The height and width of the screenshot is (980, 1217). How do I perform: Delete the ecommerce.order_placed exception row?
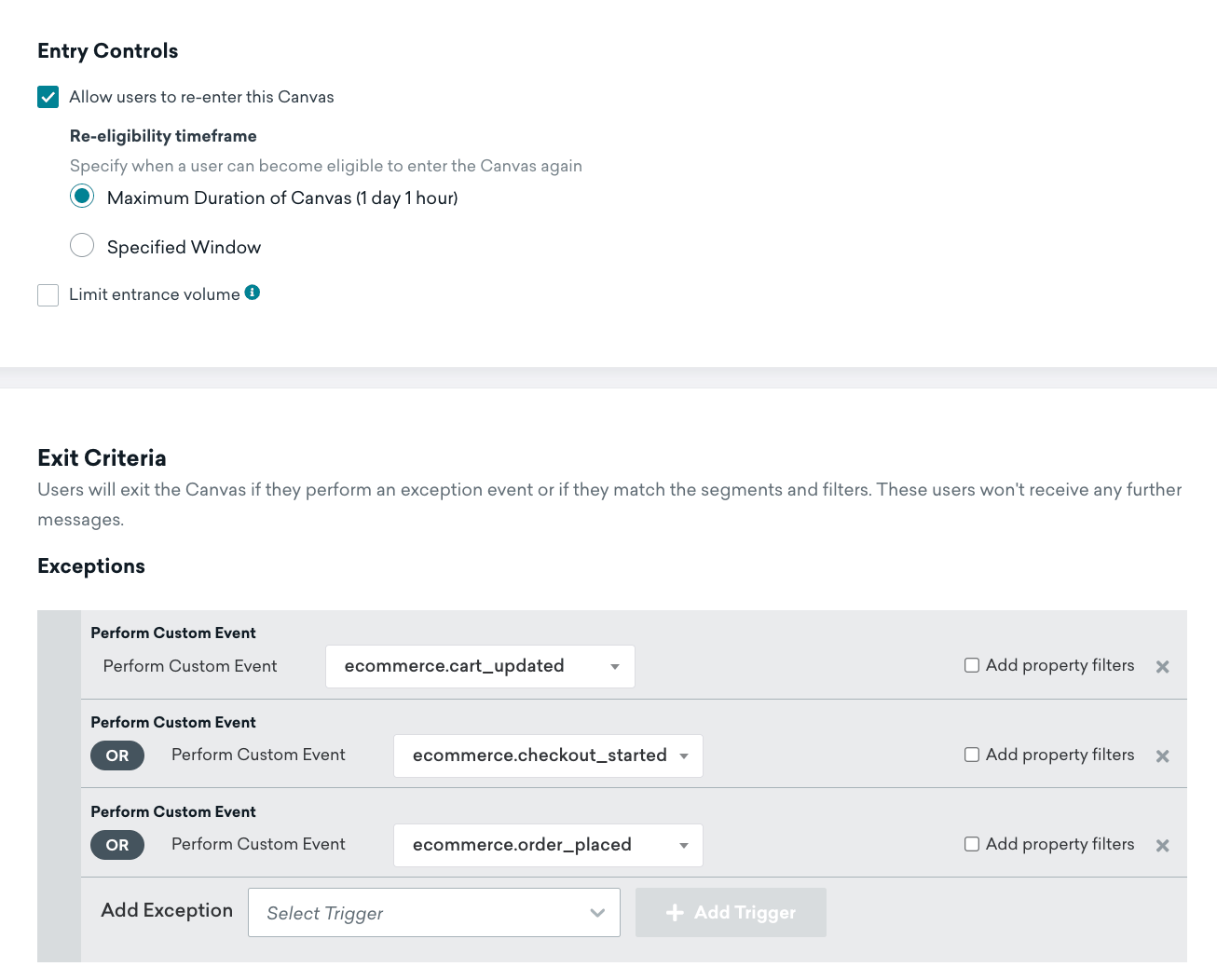(1162, 846)
